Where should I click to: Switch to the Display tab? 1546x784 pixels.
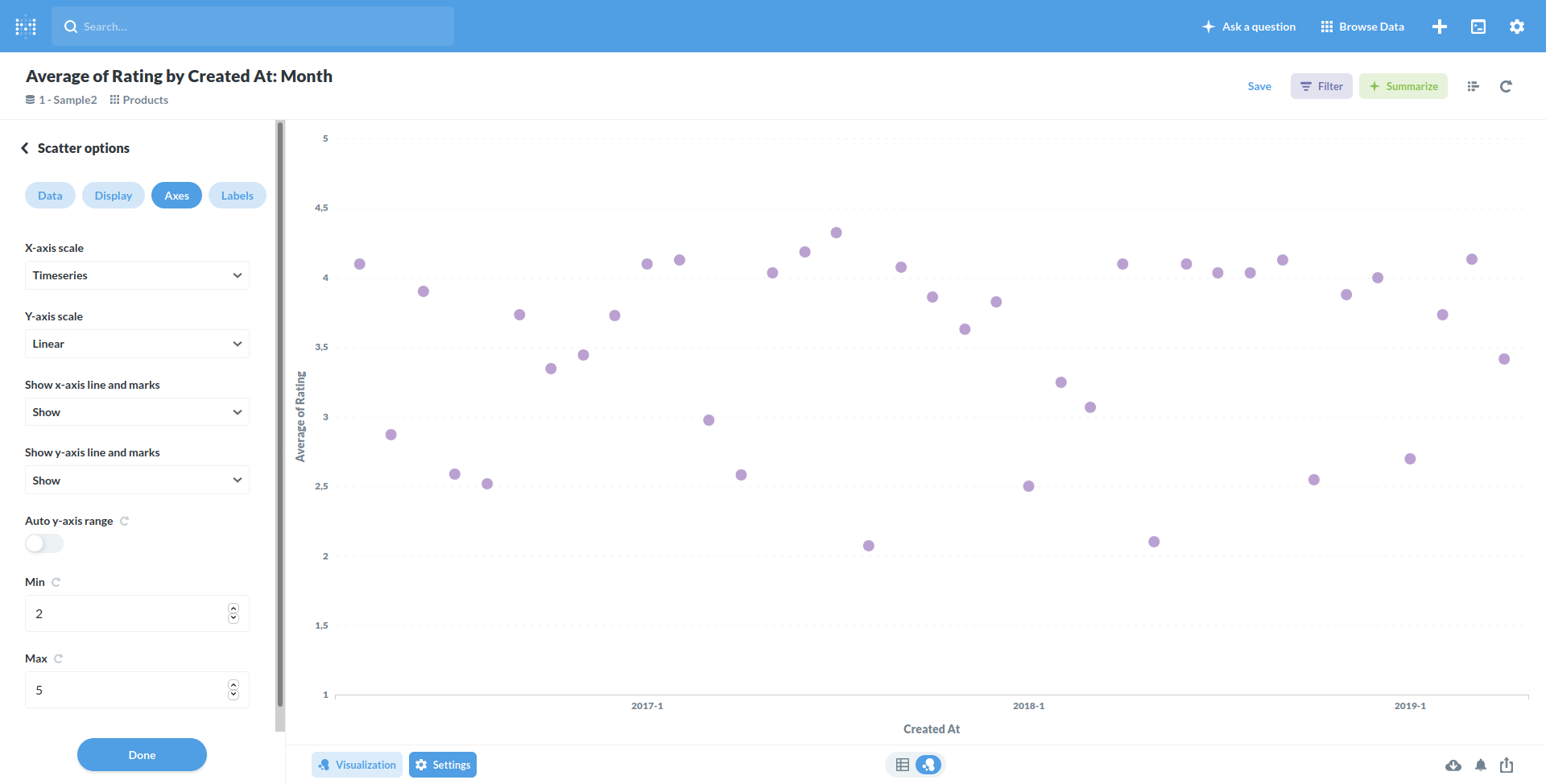click(x=113, y=195)
